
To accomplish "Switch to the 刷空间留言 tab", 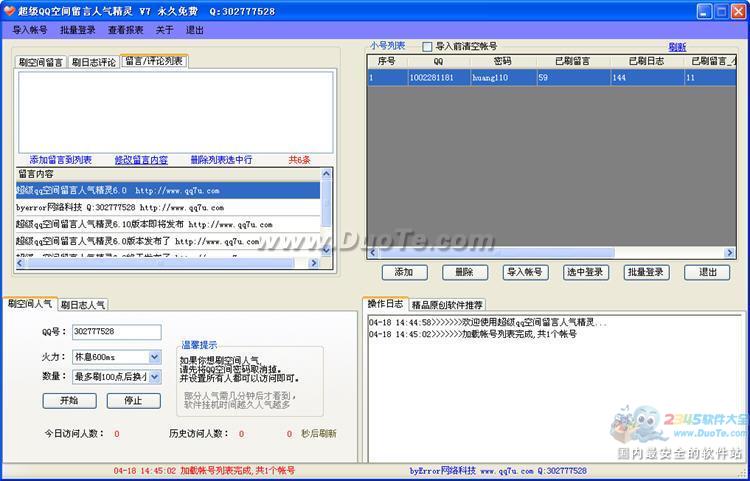I will point(41,62).
